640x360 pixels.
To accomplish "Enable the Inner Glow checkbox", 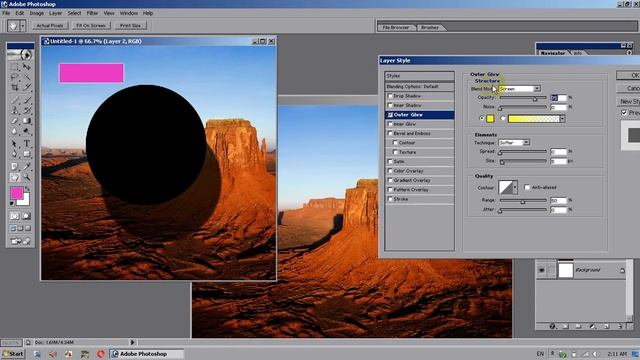I will [x=390, y=124].
